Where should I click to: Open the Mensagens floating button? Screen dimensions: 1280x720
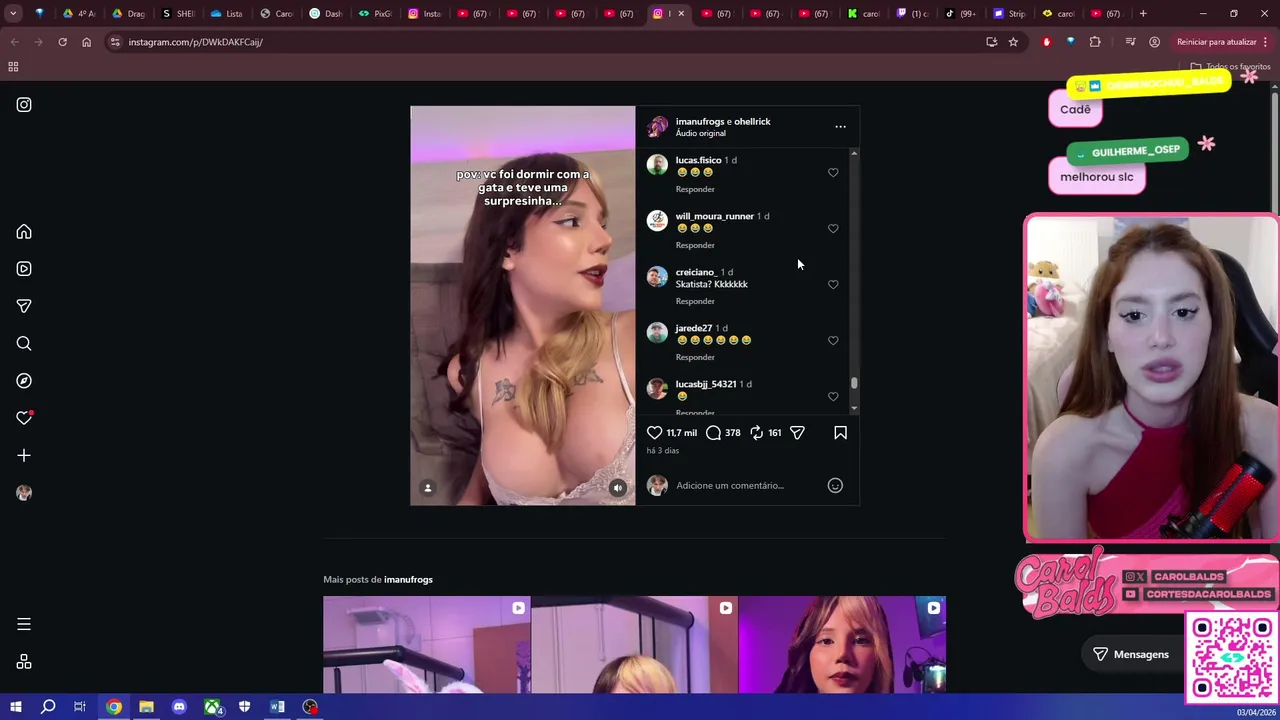[x=1130, y=654]
